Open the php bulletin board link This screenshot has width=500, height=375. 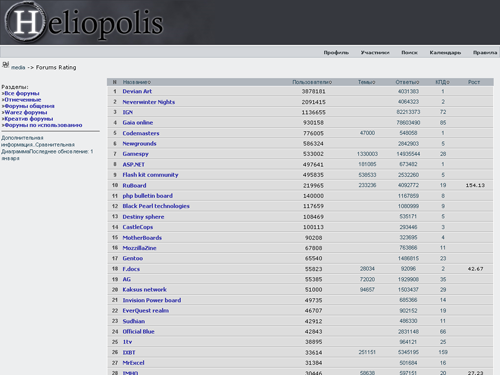[x=147, y=196]
